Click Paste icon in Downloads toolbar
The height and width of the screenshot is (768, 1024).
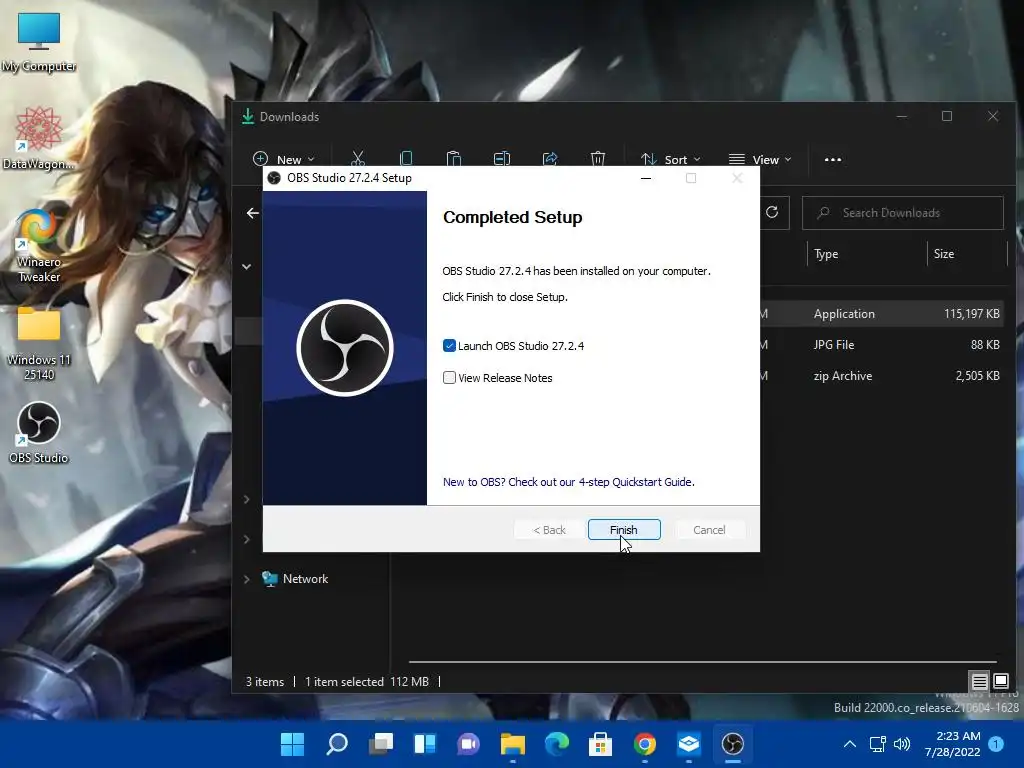tap(453, 159)
